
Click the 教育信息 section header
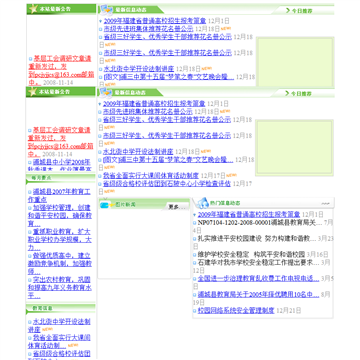[60, 308]
